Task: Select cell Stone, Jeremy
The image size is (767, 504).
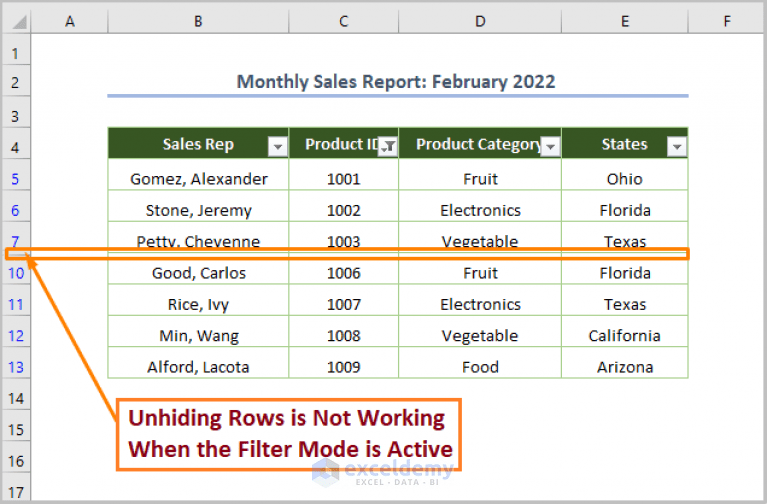Action: click(198, 206)
